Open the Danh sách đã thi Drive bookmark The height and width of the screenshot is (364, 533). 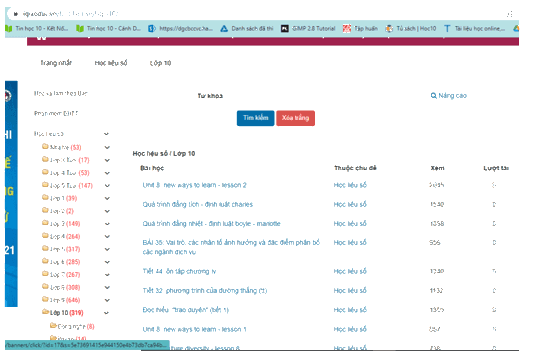pos(247,29)
